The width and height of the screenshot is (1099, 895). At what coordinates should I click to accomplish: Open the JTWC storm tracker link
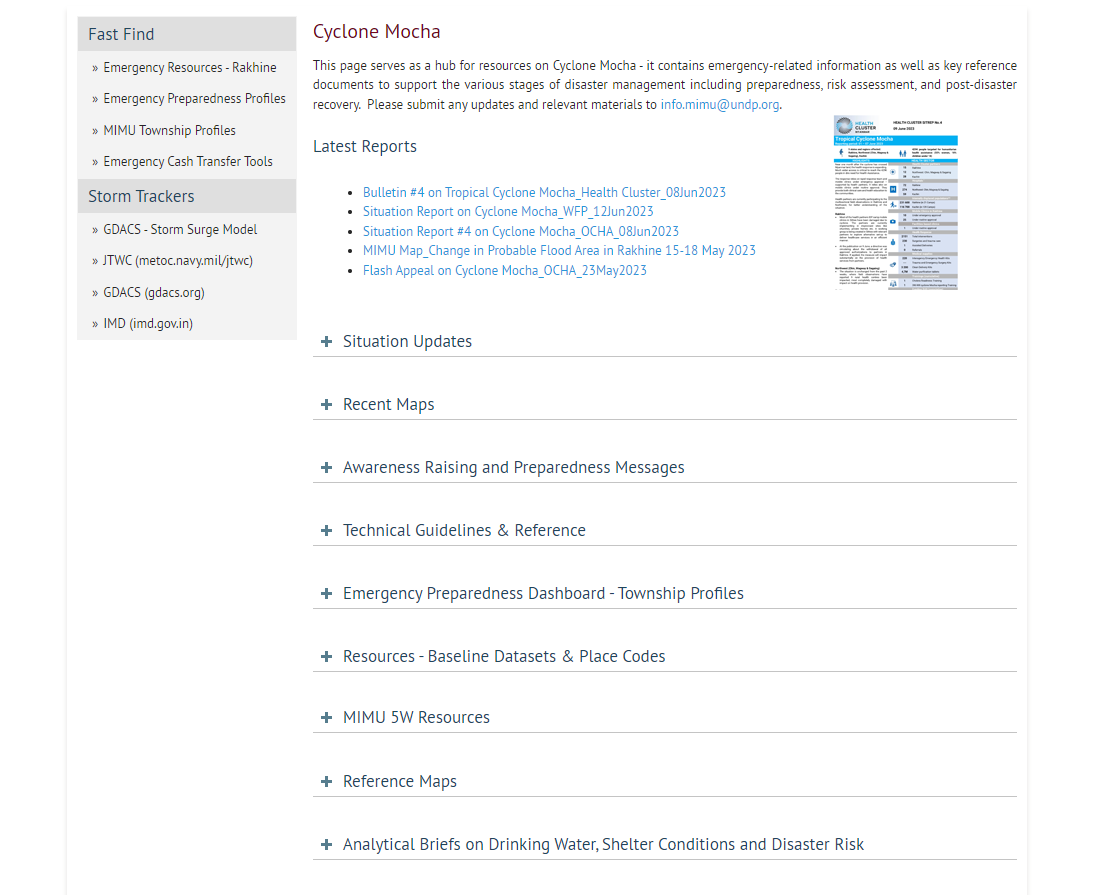tap(178, 261)
